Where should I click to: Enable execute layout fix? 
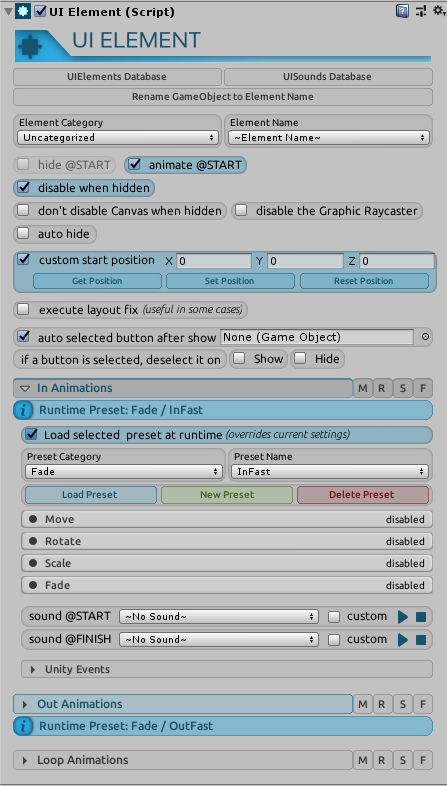23,310
